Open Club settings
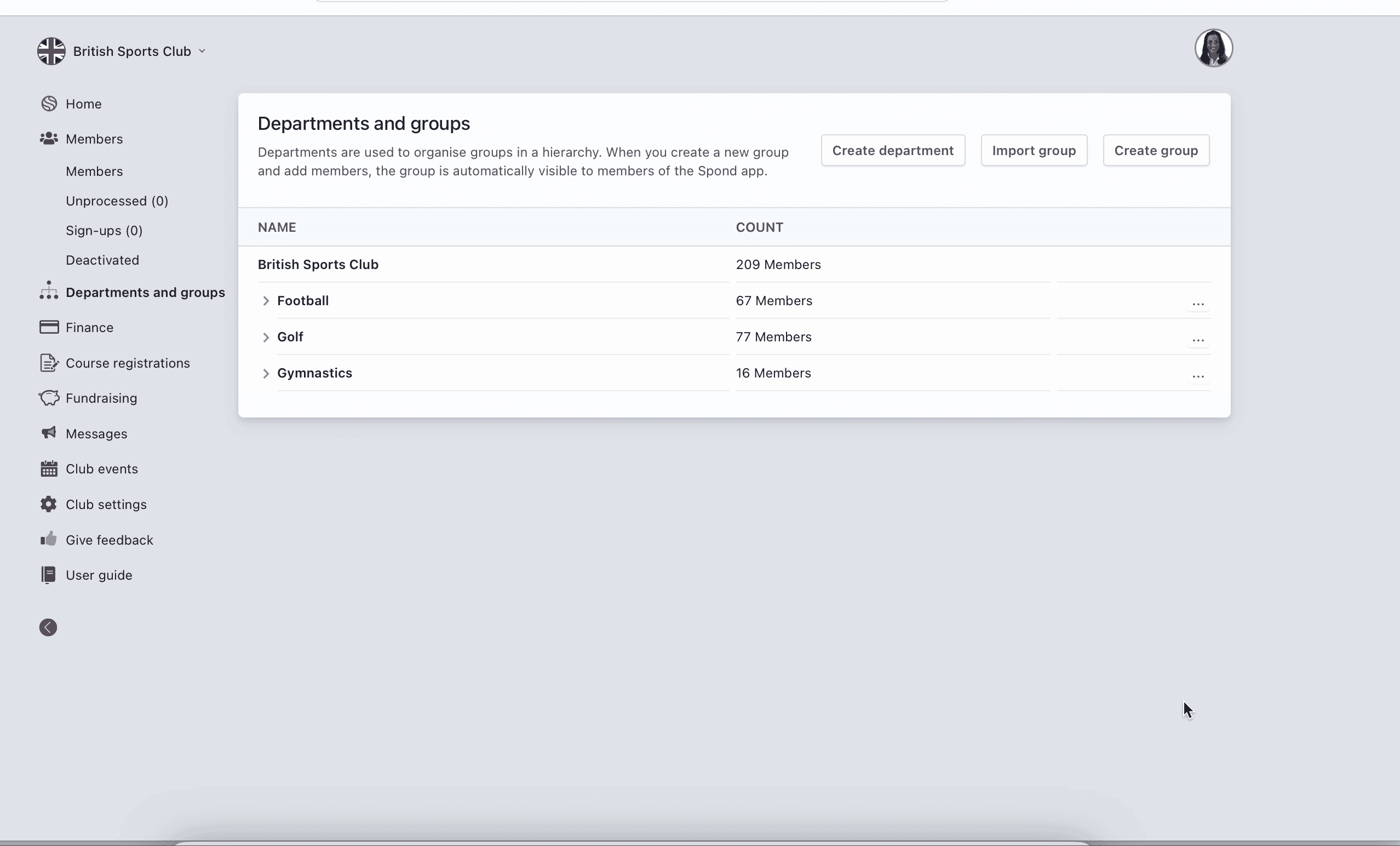1400x846 pixels. coord(106,504)
